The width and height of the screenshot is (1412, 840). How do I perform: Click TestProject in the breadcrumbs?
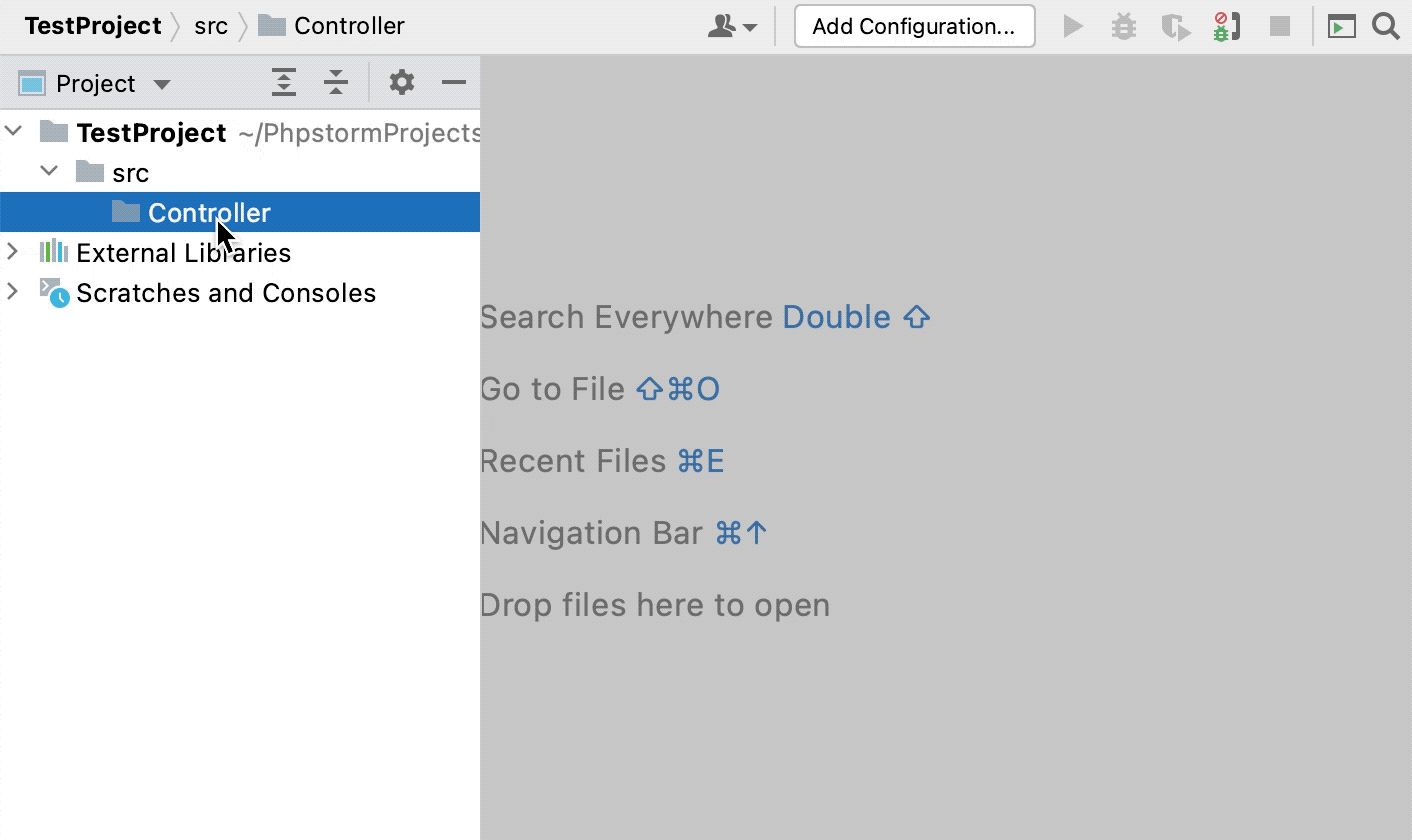92,26
